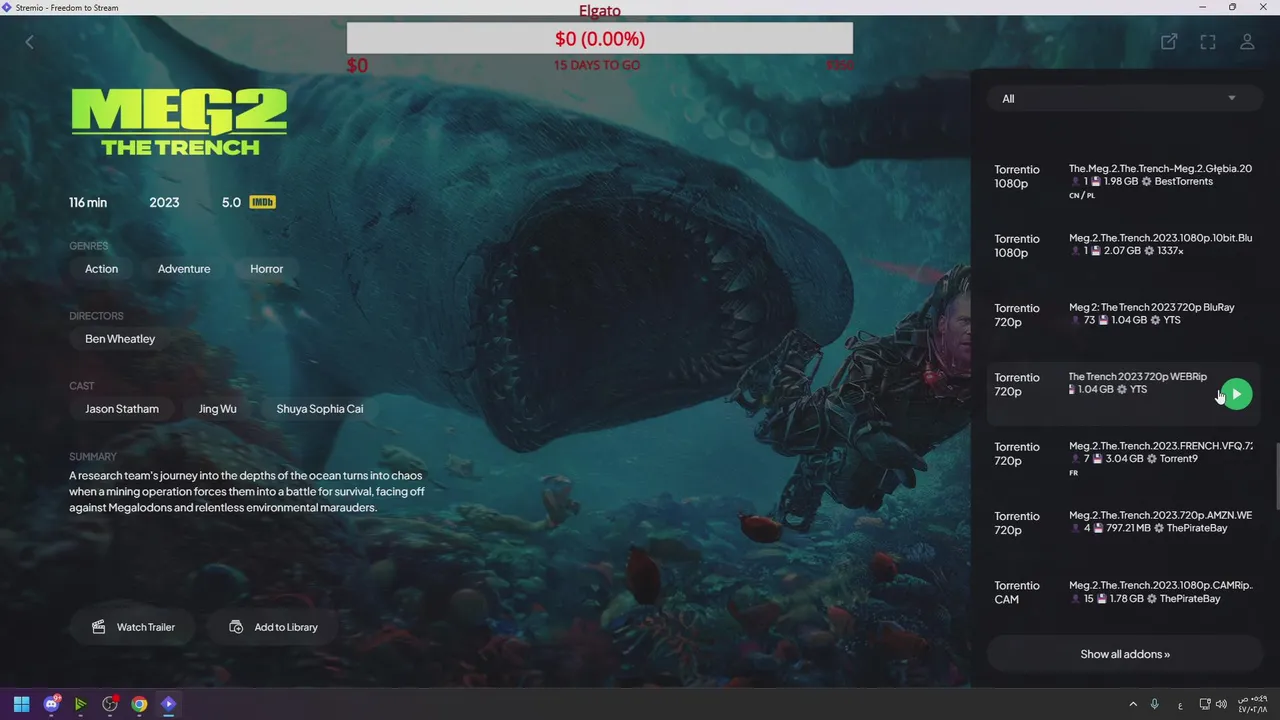Screen dimensions: 1280x720
Task: Open the All streams filter dropdown
Action: [x=1125, y=98]
